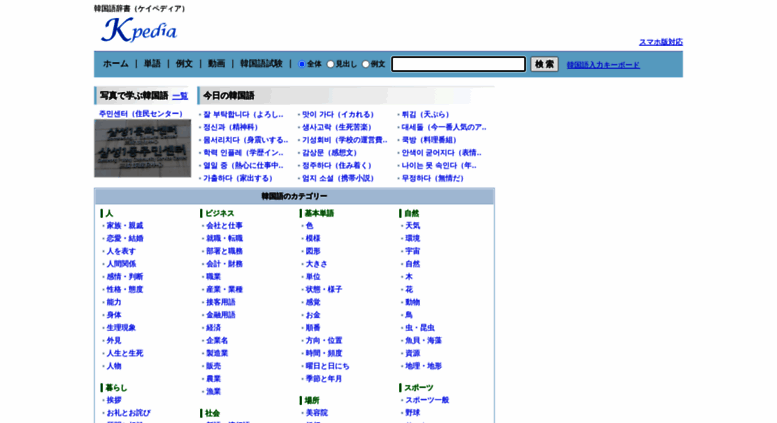Open the ホーム menu item
Image resolution: width=777 pixels, height=423 pixels.
(115, 64)
